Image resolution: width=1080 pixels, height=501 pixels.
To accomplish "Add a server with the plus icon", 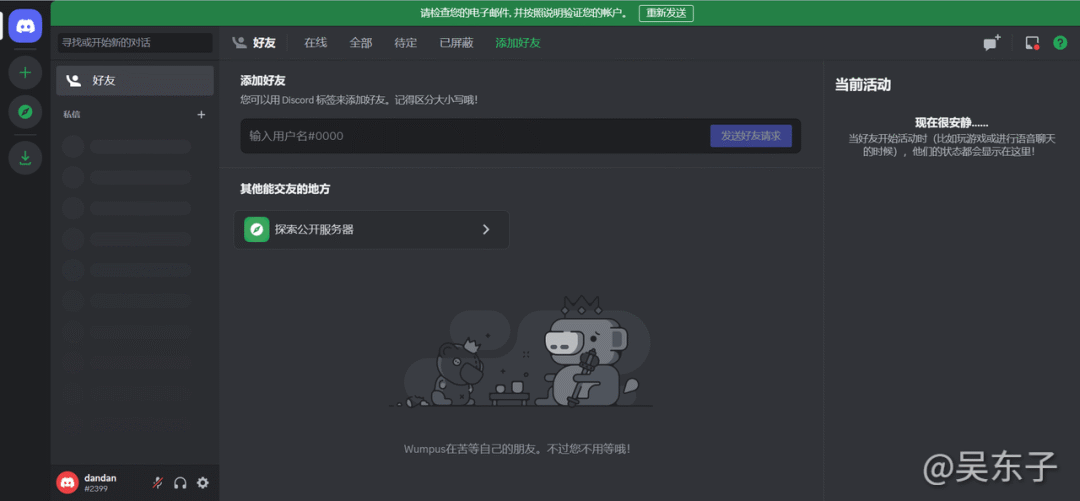I will pyautogui.click(x=25, y=72).
